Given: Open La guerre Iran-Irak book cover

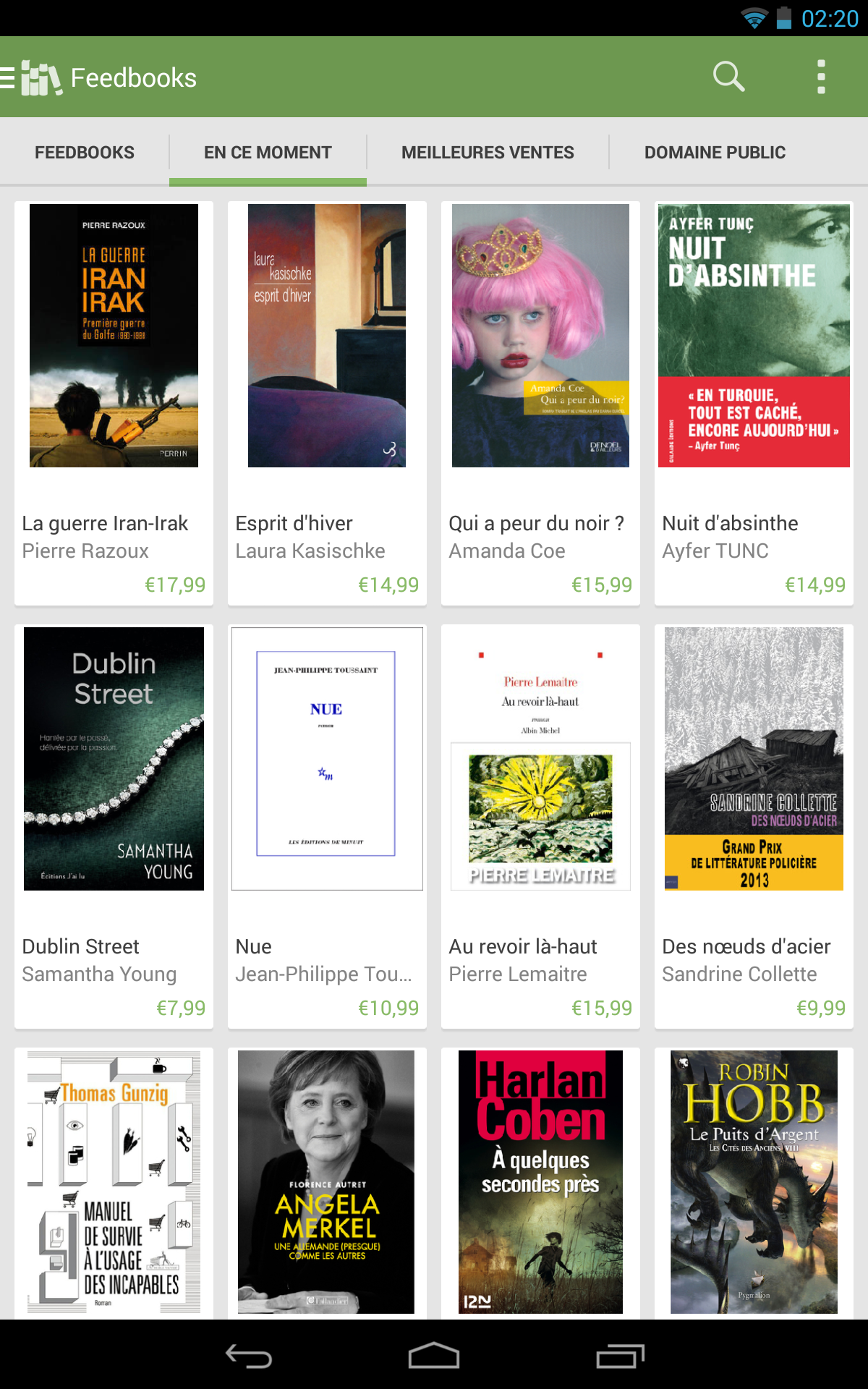Looking at the screenshot, I should (114, 336).
